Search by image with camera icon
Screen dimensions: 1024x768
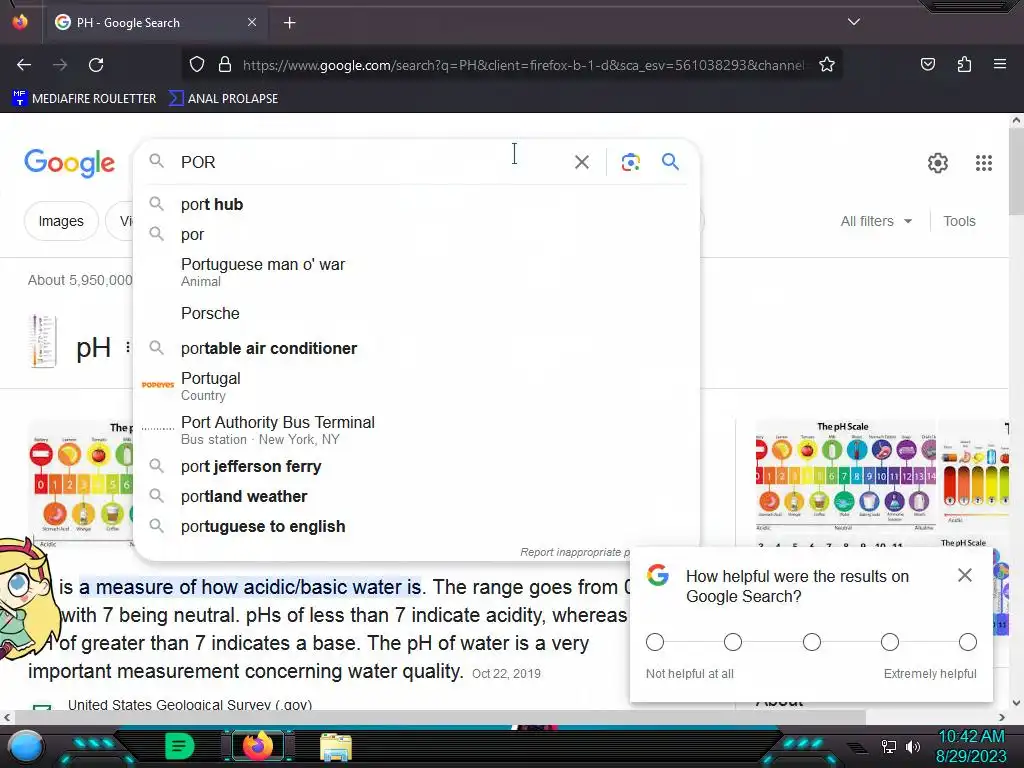630,162
